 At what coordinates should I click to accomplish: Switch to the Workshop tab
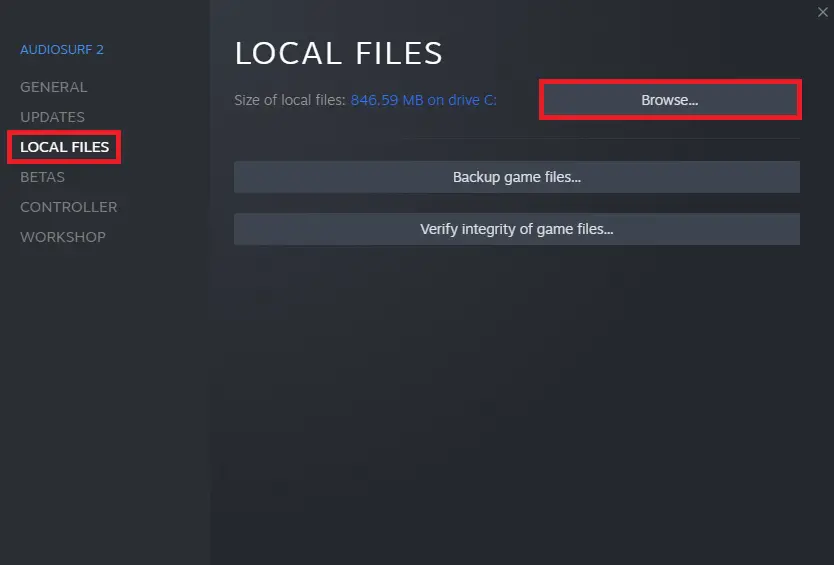coord(63,237)
